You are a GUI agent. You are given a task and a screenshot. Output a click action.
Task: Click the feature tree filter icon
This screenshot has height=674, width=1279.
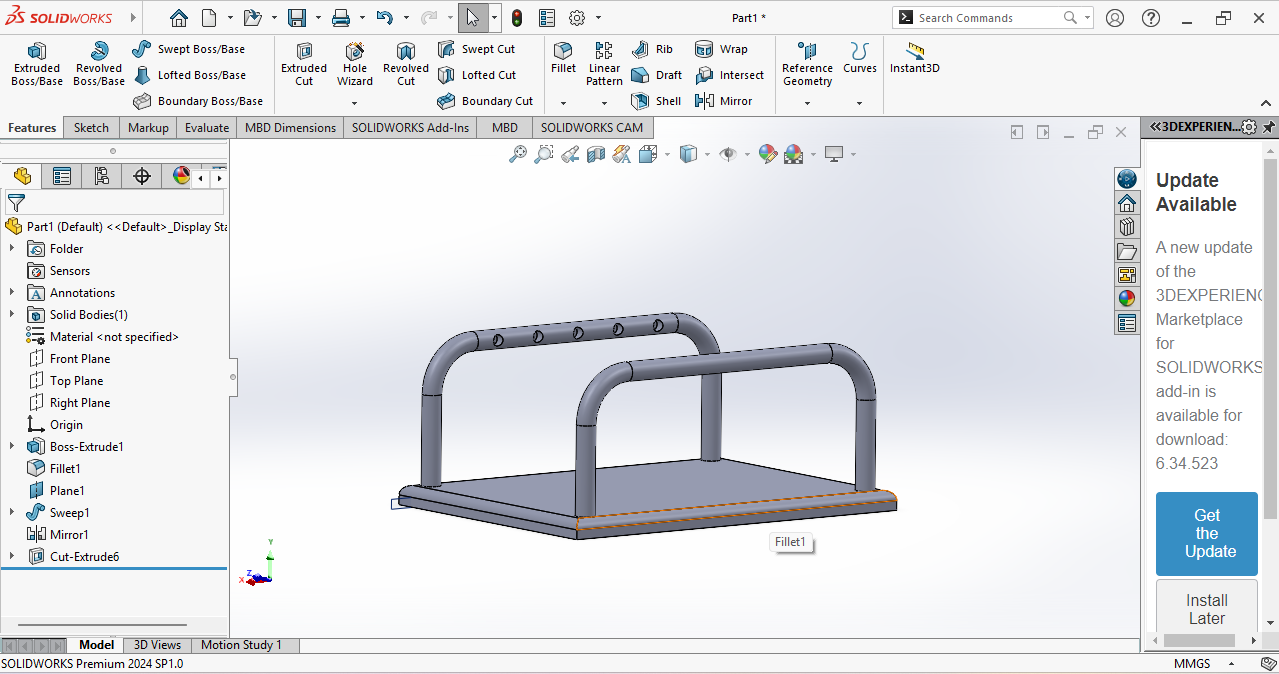pos(16,202)
